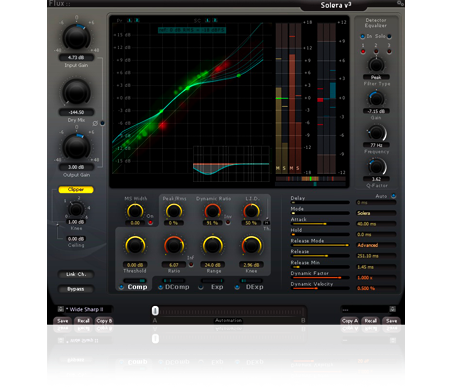The height and width of the screenshot is (390, 455).
Task: Switch to the DExp tab
Action: (x=255, y=287)
